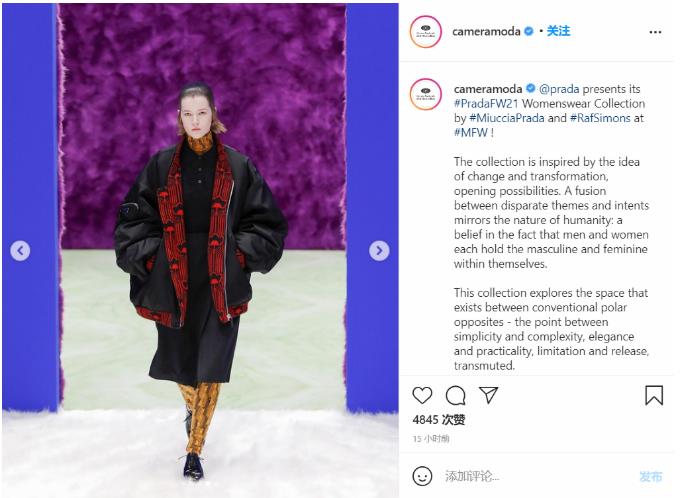Image resolution: width=680 pixels, height=498 pixels.
Task: Click the add comment input field
Action: [538, 476]
